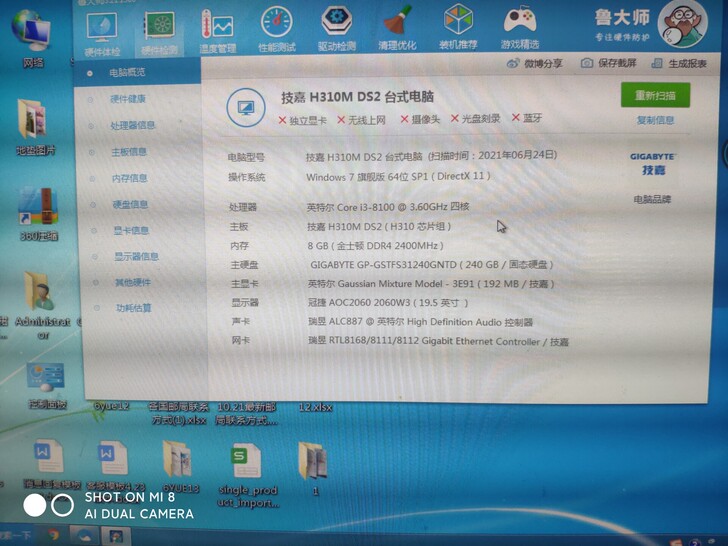
Task: Select 处理器信息 in the sidebar
Action: (132, 125)
